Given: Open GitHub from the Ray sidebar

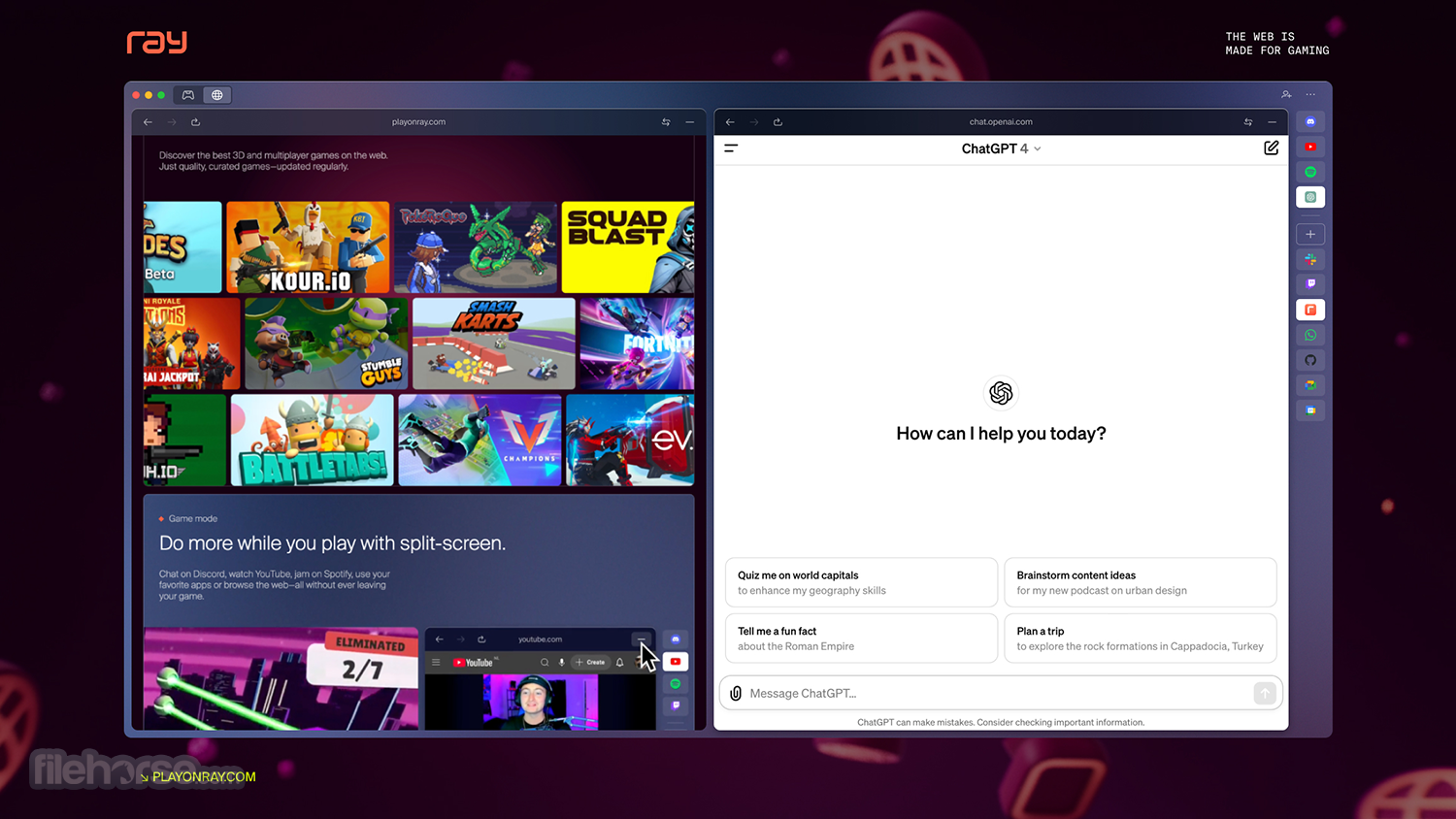Looking at the screenshot, I should click(1310, 360).
